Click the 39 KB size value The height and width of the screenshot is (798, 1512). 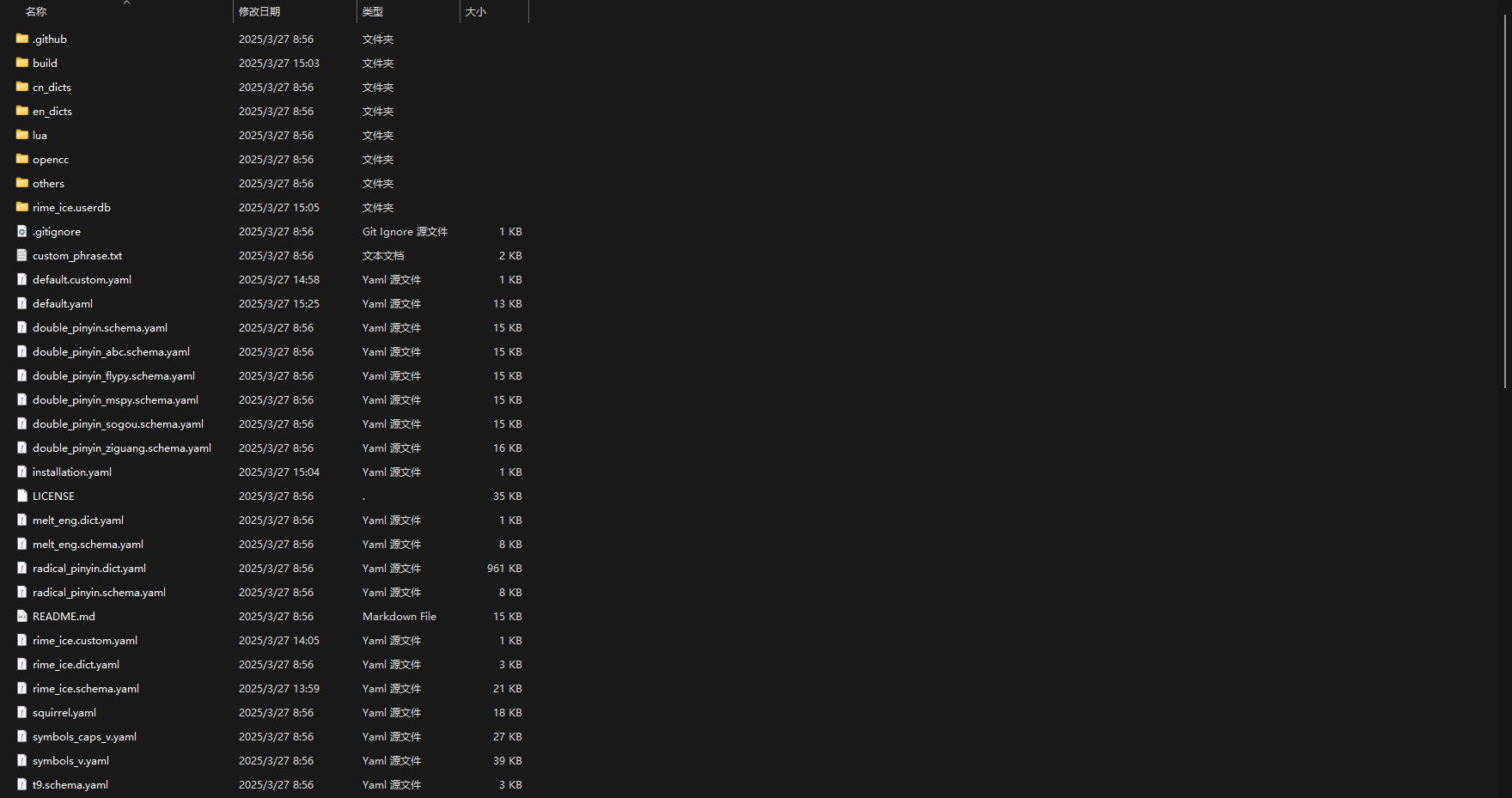pyautogui.click(x=508, y=761)
